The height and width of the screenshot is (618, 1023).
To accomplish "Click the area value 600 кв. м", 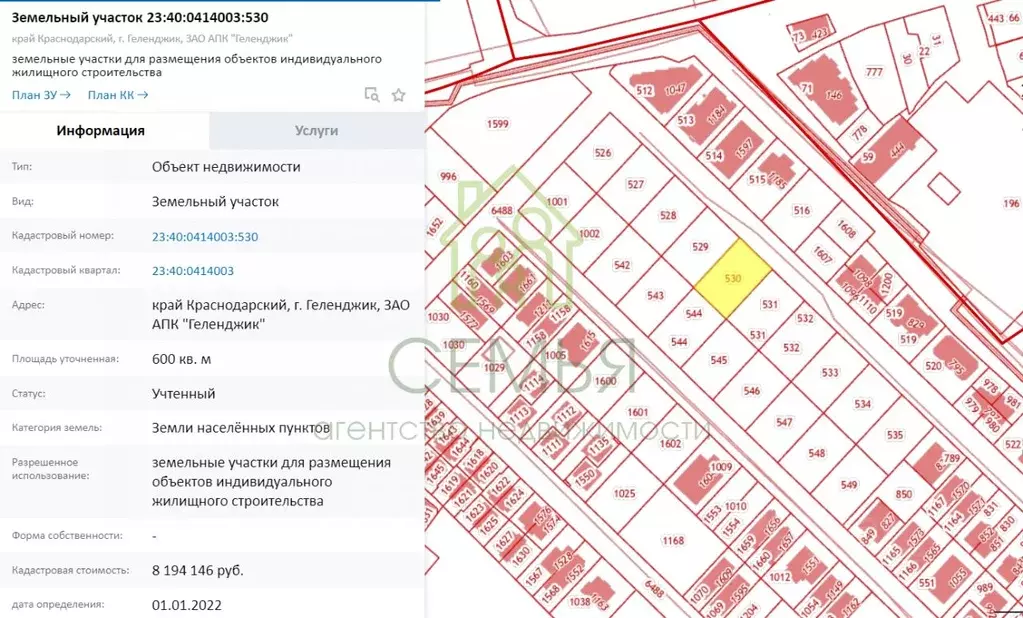I will click(181, 359).
